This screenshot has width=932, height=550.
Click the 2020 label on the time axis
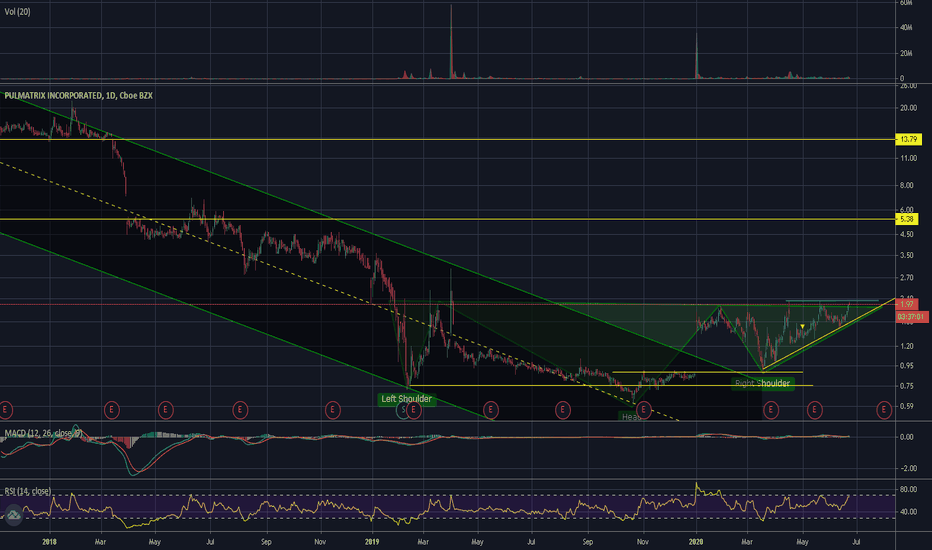point(695,542)
